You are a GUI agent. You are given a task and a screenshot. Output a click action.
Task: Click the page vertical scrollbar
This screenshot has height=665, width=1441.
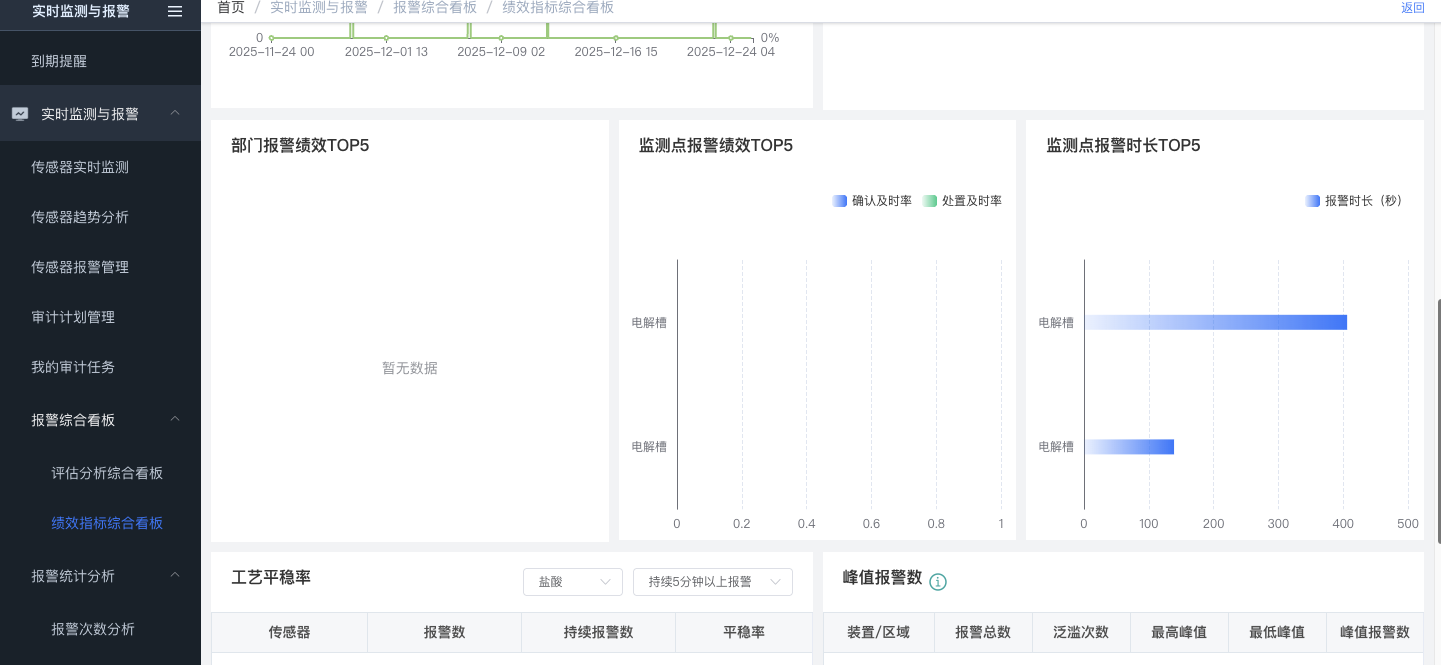pyautogui.click(x=1437, y=420)
